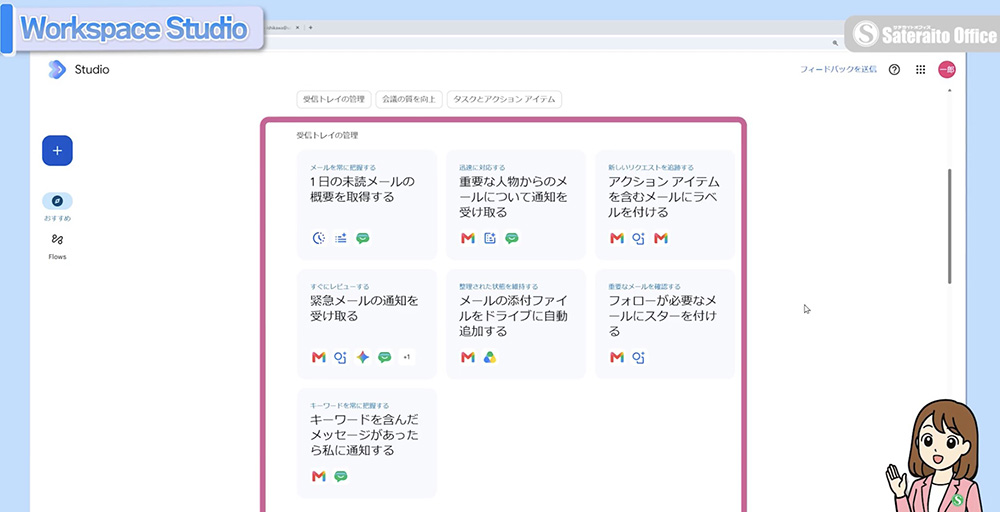The image size is (1000, 512).
Task: Open キーワードを含んだメッセージがあったら私に通知する template
Action: click(x=367, y=443)
